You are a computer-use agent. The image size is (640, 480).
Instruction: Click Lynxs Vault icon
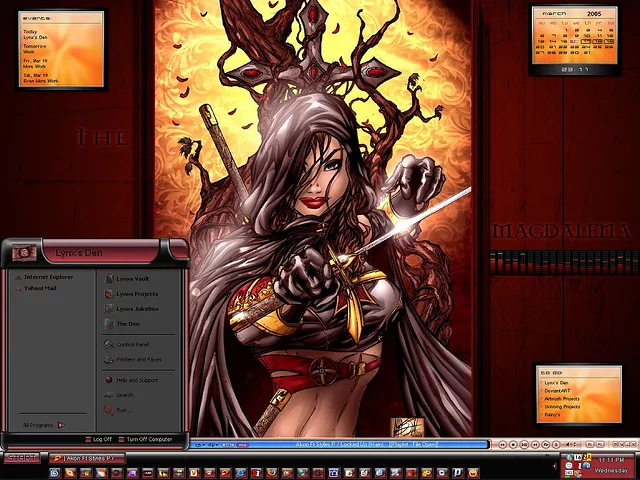pyautogui.click(x=109, y=279)
